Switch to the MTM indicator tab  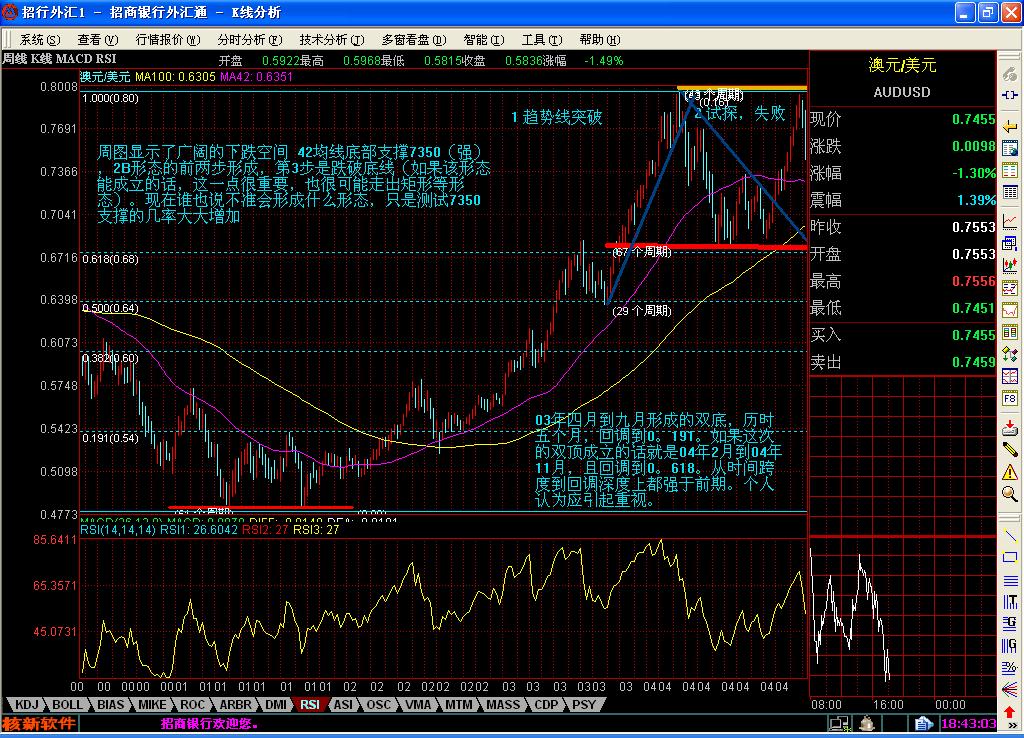click(458, 705)
